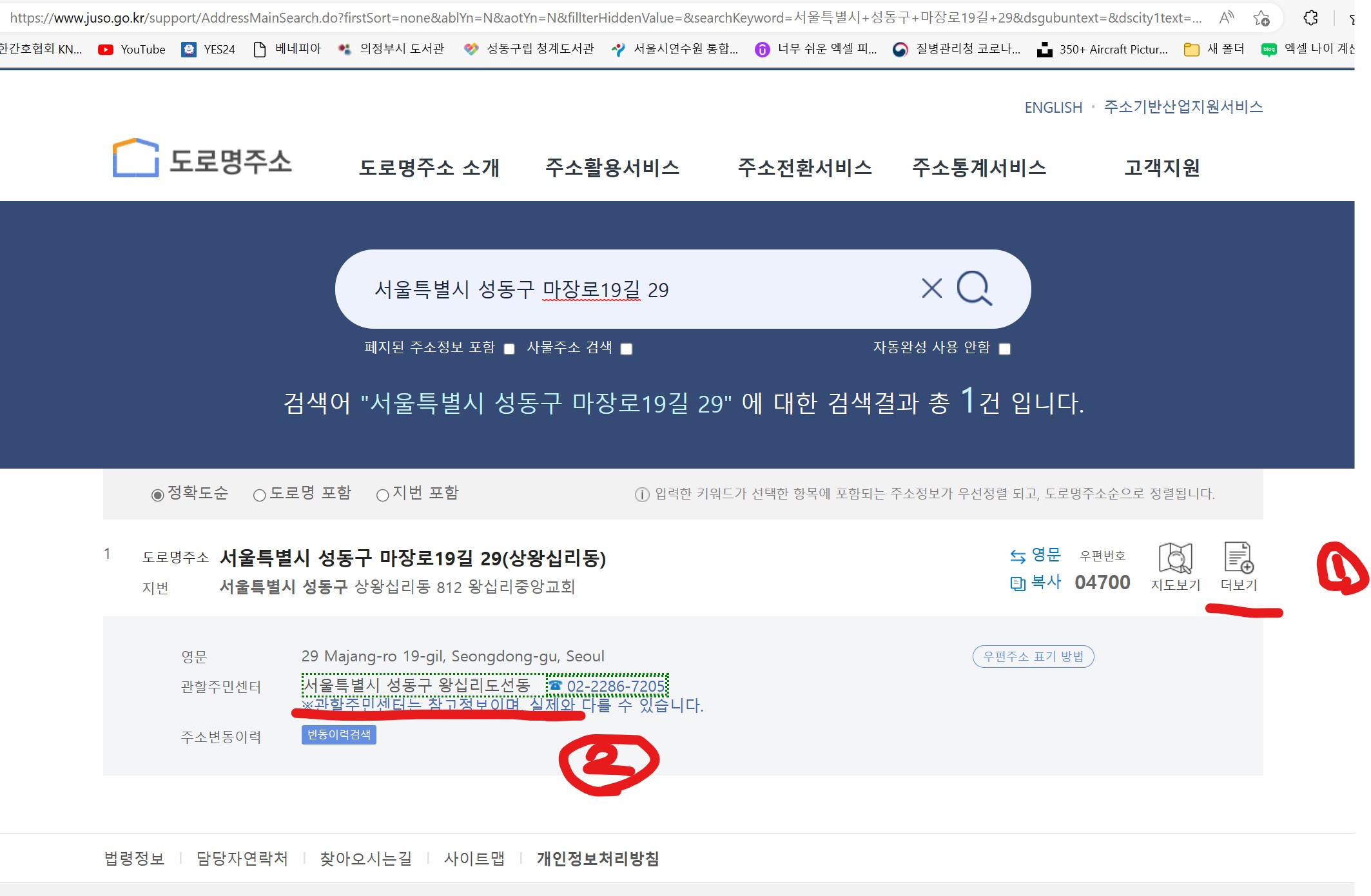1371x896 pixels.
Task: Enable 폐지된 주소정보 포함 checkbox
Action: (x=510, y=349)
